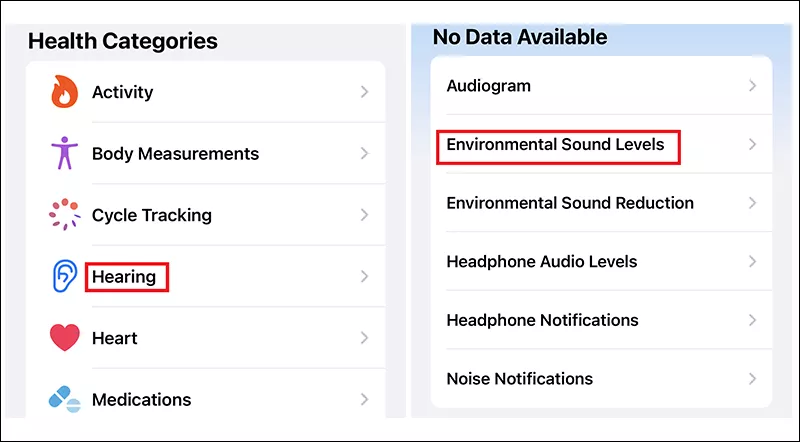Open the Activity category
Viewport: 800px width, 442px height.
click(206, 92)
